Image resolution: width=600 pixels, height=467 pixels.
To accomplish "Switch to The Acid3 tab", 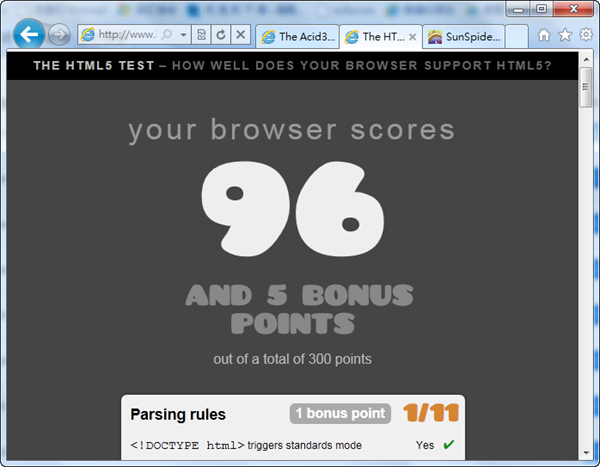I will [x=297, y=37].
